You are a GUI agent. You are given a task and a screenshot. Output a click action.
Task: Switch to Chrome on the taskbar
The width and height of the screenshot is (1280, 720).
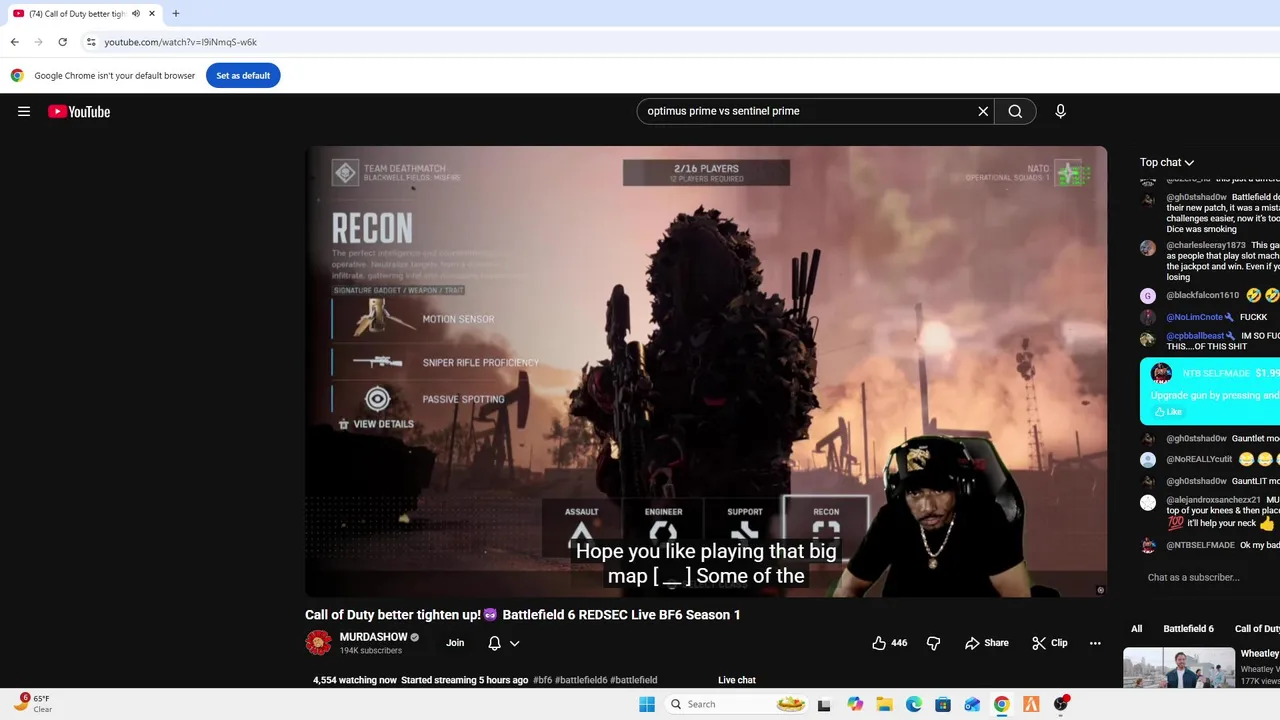click(x=1001, y=704)
